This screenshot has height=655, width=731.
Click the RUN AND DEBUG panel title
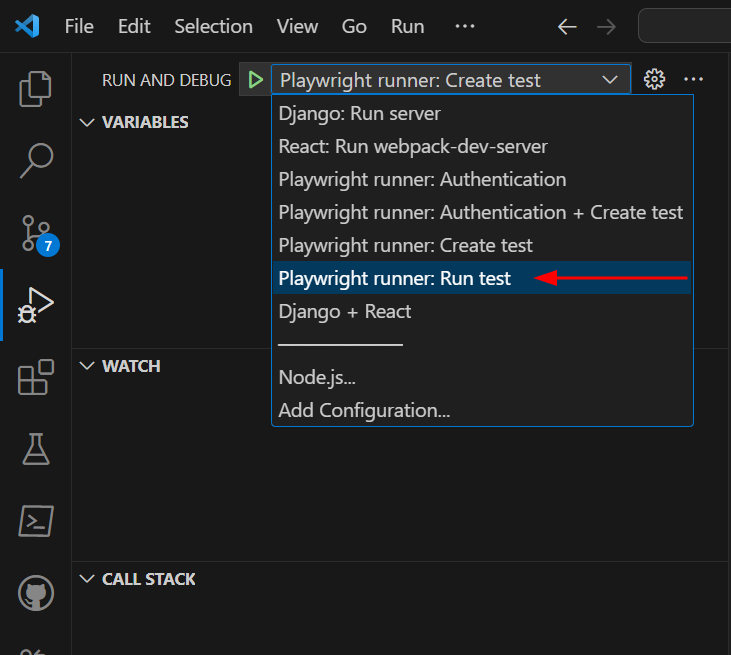pos(166,80)
